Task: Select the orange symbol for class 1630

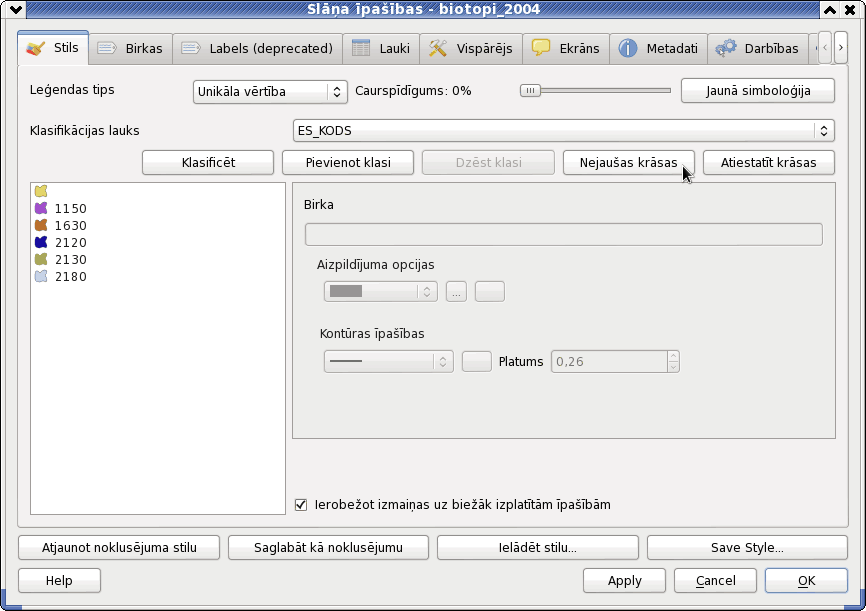Action: (41, 225)
